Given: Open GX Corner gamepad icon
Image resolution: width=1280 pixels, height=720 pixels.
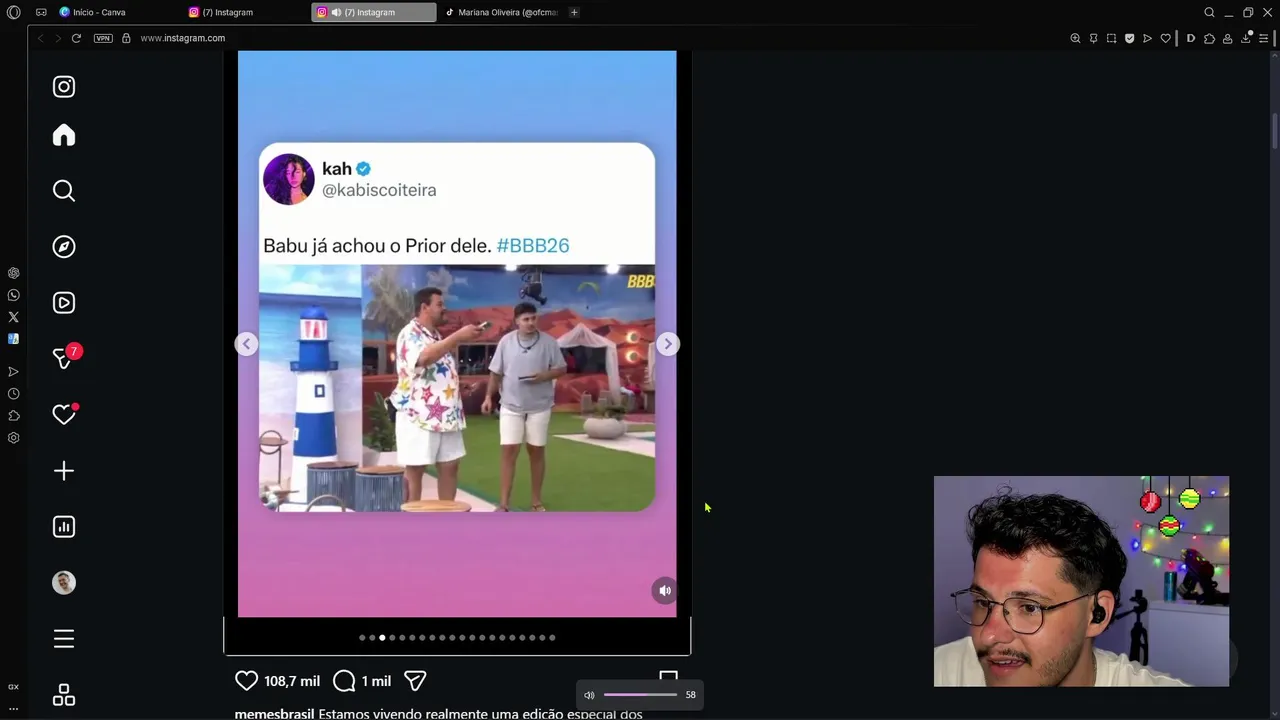Looking at the screenshot, I should pos(41,12).
